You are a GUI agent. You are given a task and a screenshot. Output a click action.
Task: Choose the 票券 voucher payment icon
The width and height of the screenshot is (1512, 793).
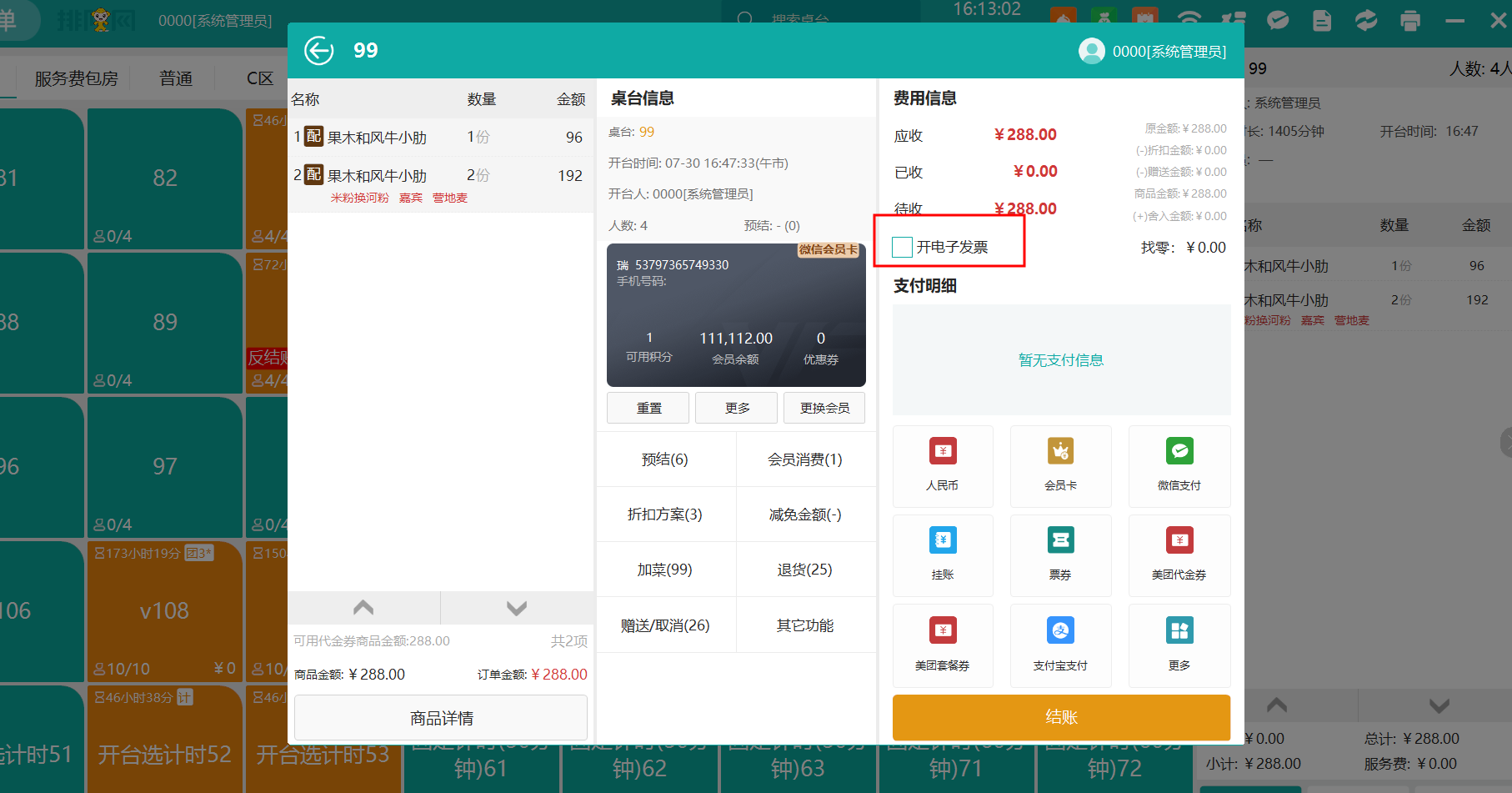click(x=1060, y=555)
